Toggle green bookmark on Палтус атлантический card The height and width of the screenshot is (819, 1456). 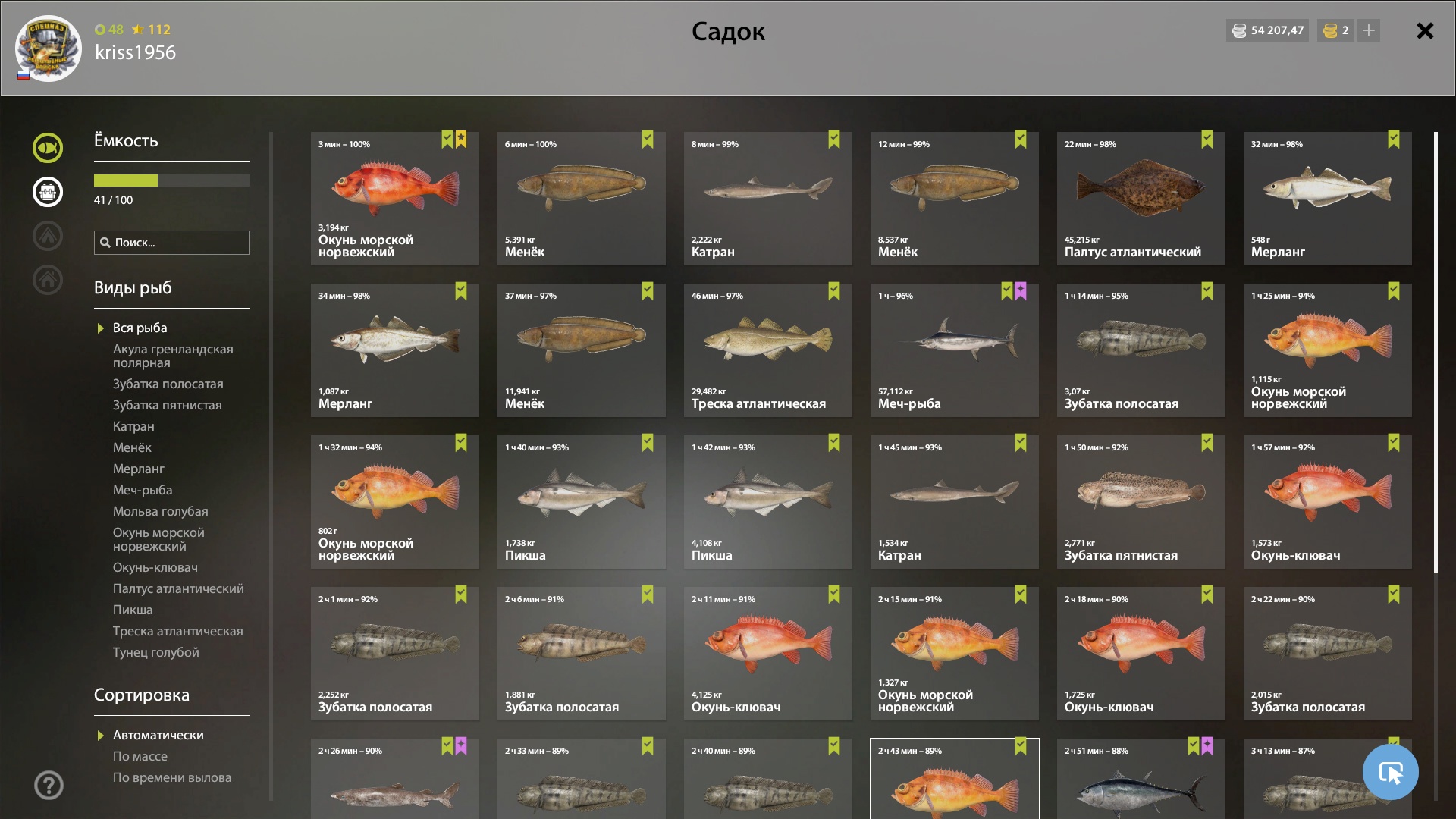(x=1207, y=140)
